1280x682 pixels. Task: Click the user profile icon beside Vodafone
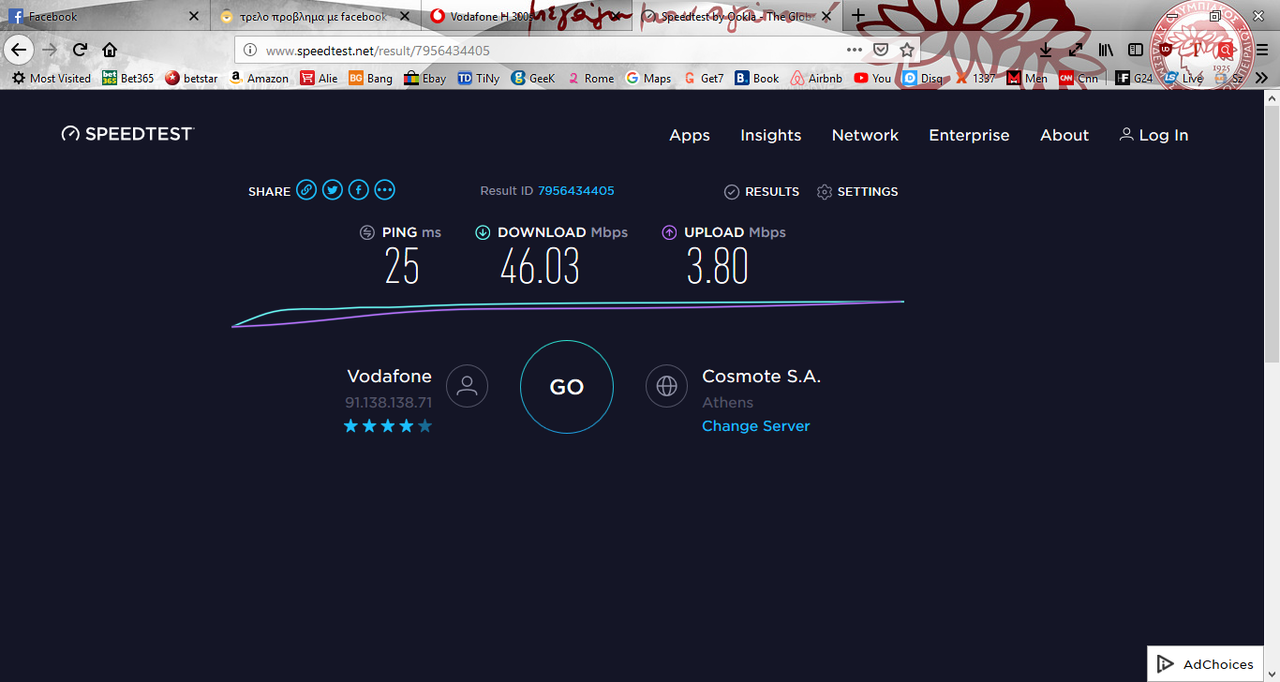pyautogui.click(x=467, y=386)
